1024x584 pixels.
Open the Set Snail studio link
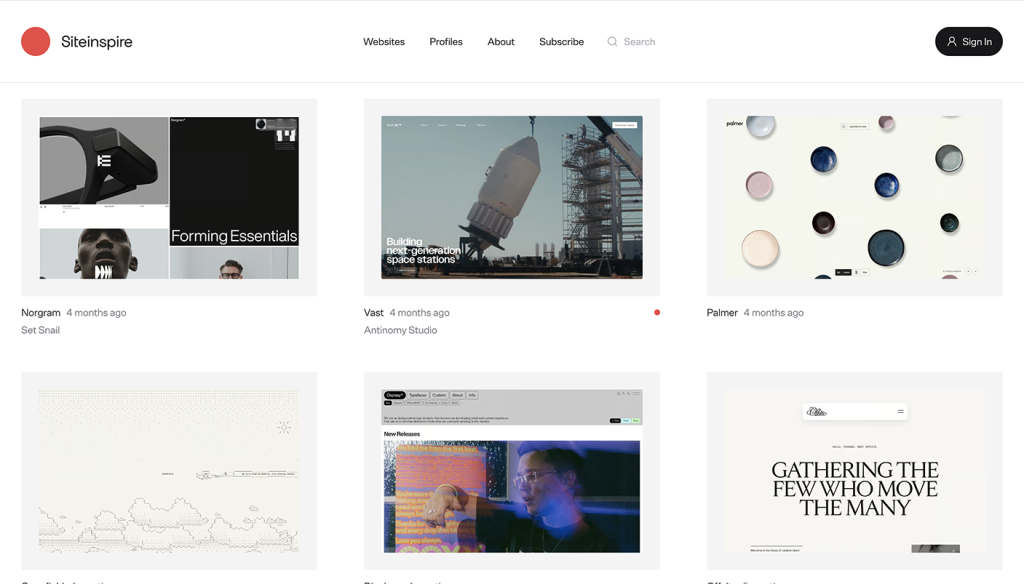click(x=41, y=330)
